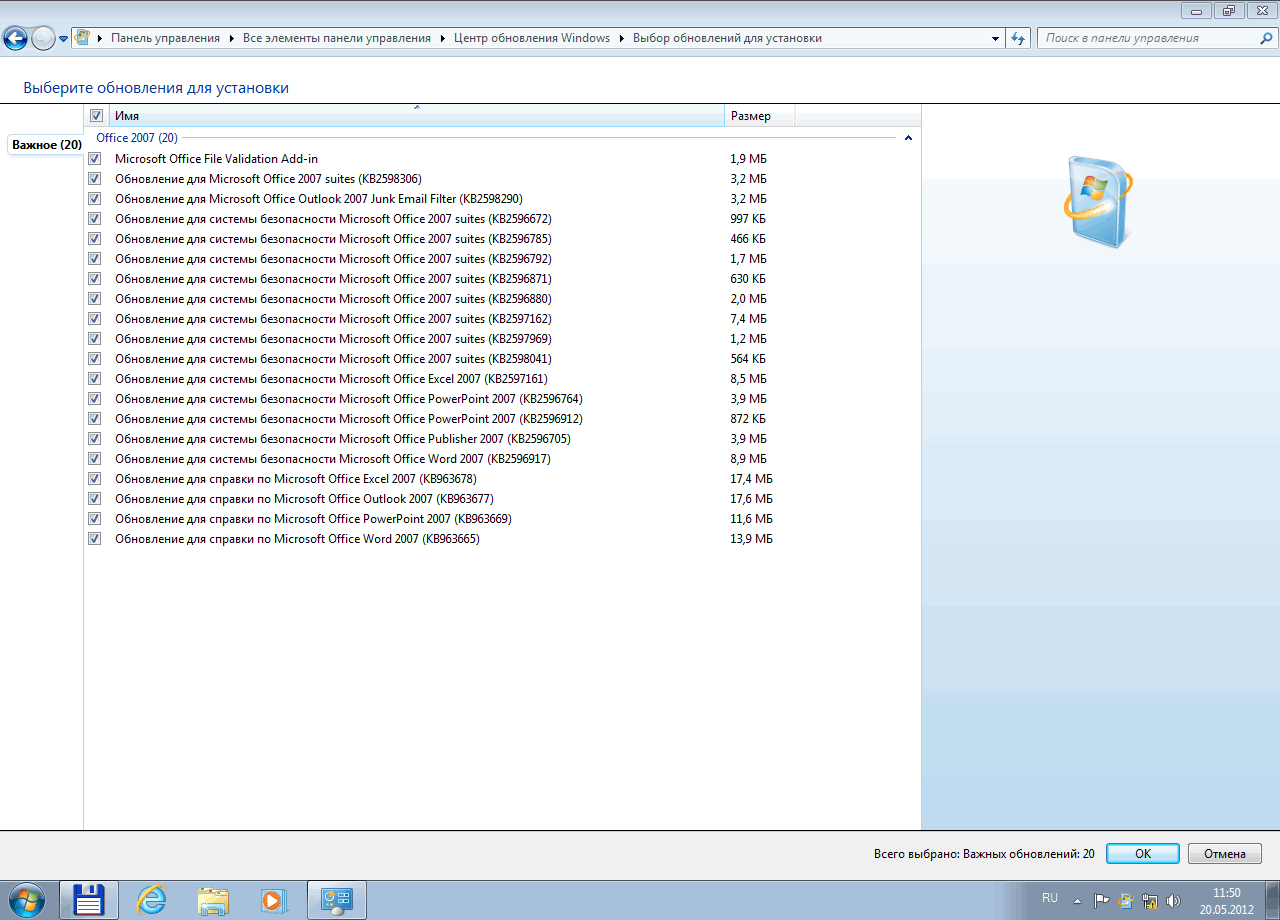Sort the list by the "Размер" column header
The image size is (1280, 920).
[x=759, y=116]
